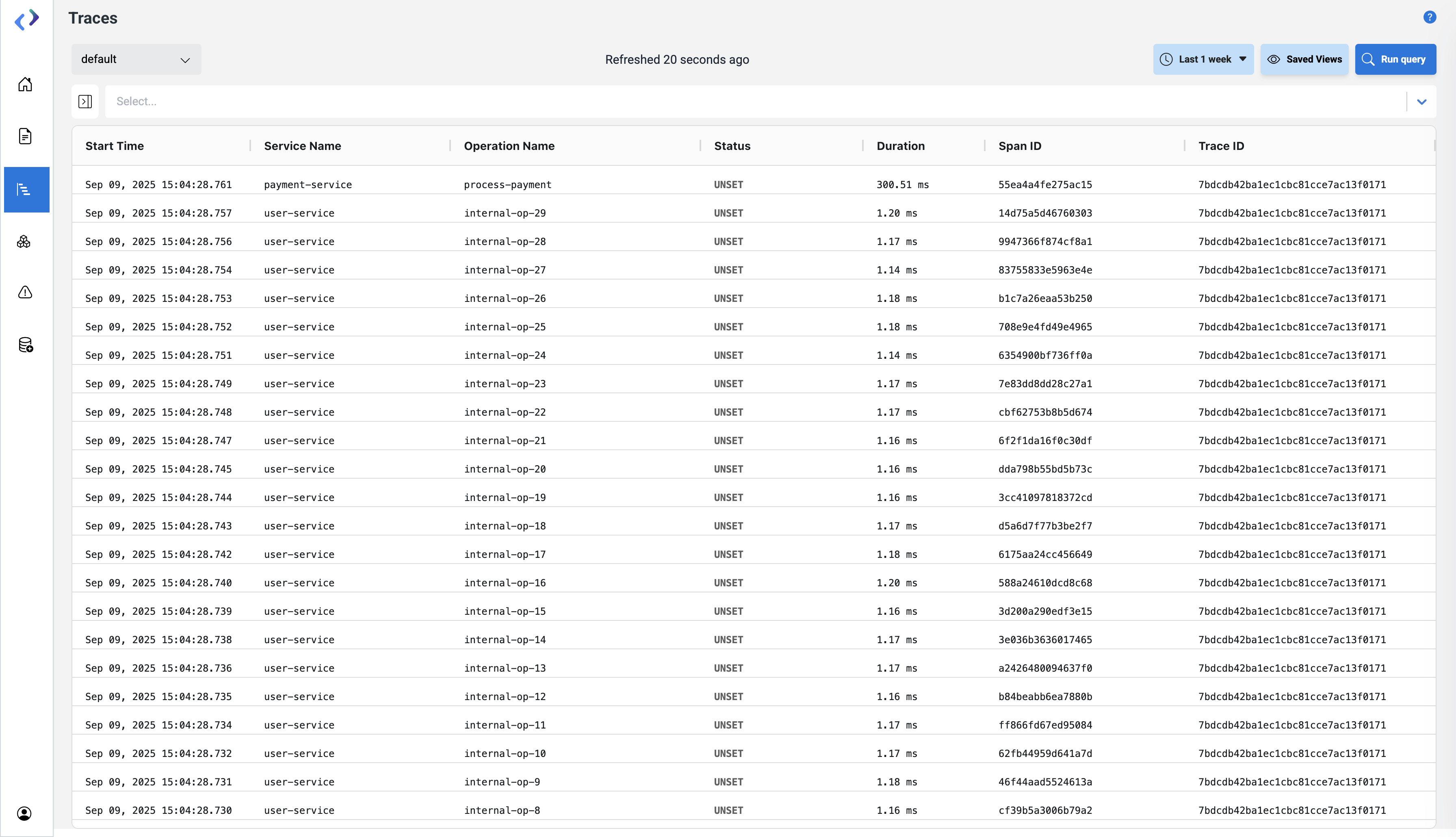Open the internal-op-20 span row

point(505,469)
